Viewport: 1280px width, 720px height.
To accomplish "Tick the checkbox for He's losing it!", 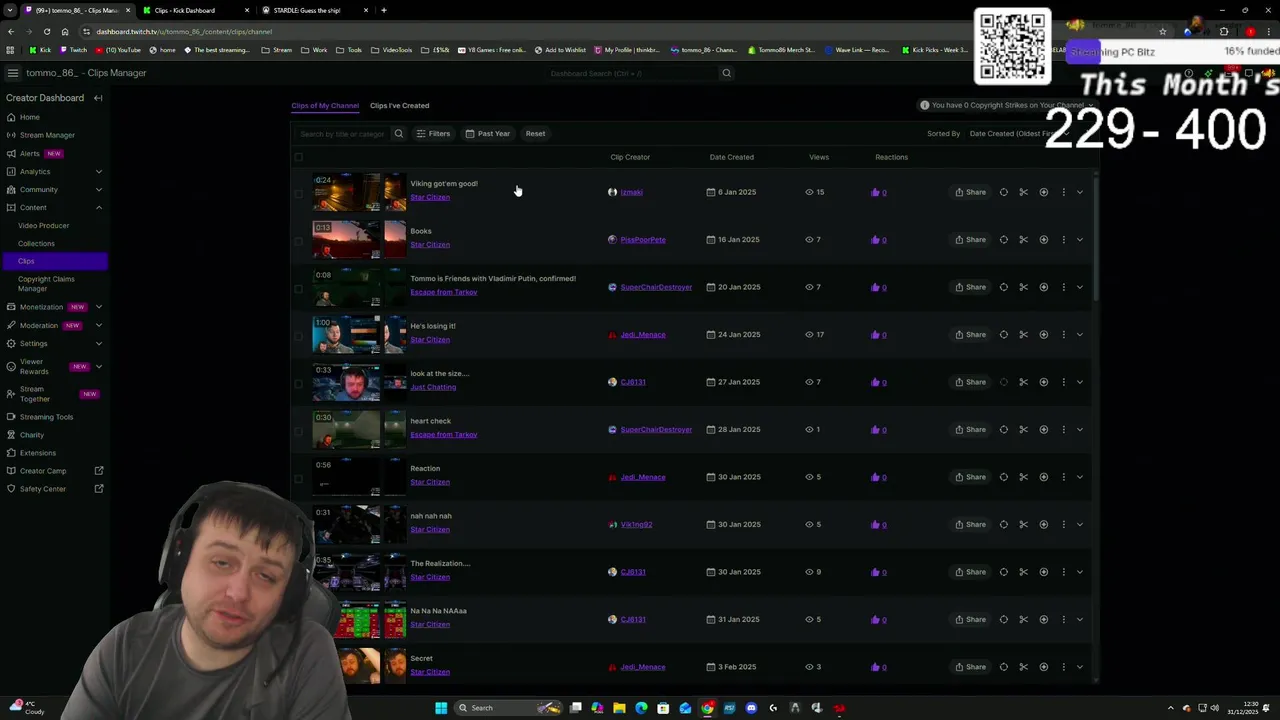I will click(298, 335).
